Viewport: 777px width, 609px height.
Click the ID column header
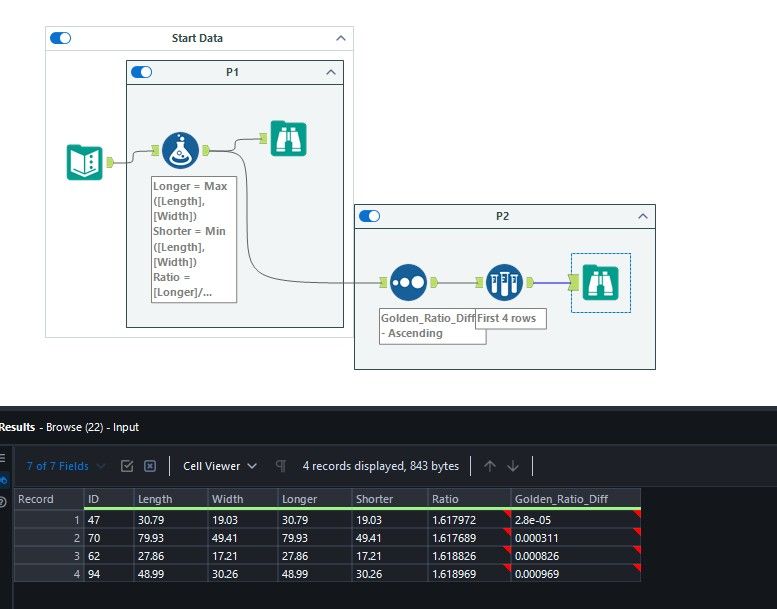(109, 499)
